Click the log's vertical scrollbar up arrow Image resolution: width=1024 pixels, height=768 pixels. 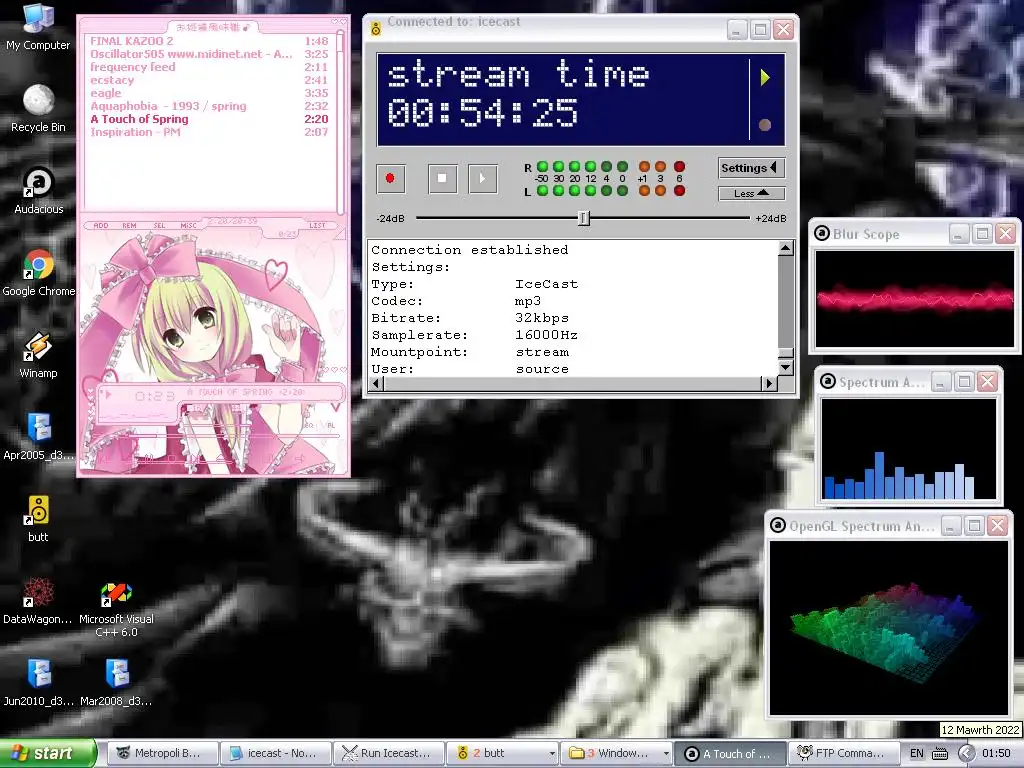pos(786,248)
